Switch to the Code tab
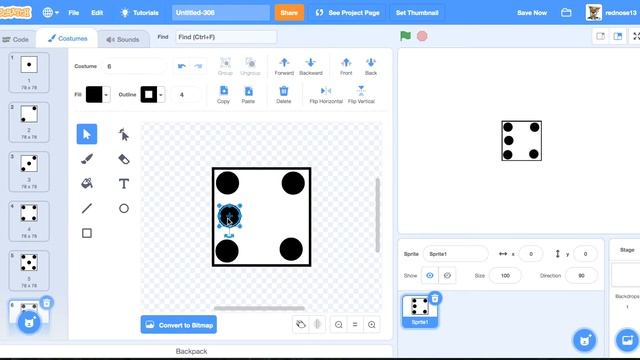 pos(16,39)
